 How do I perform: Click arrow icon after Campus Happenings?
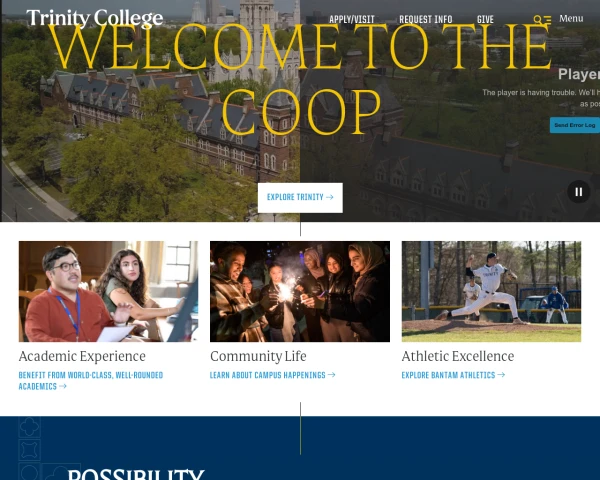tap(331, 375)
